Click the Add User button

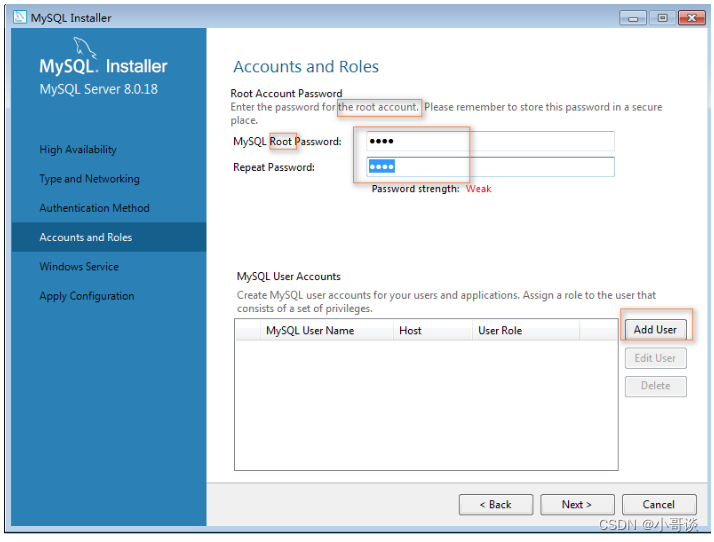pos(655,330)
